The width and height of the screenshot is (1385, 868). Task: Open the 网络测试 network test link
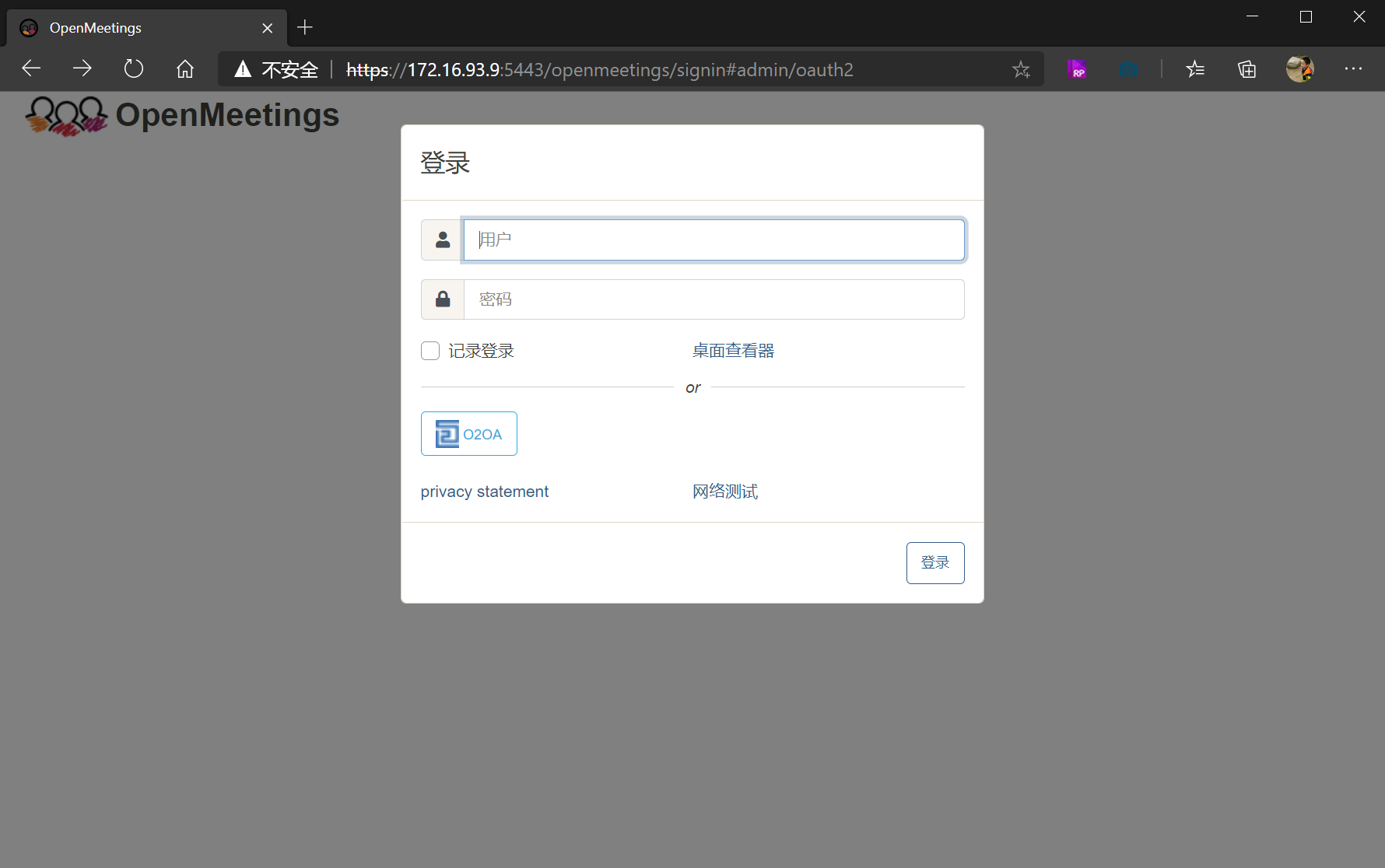pyautogui.click(x=724, y=492)
